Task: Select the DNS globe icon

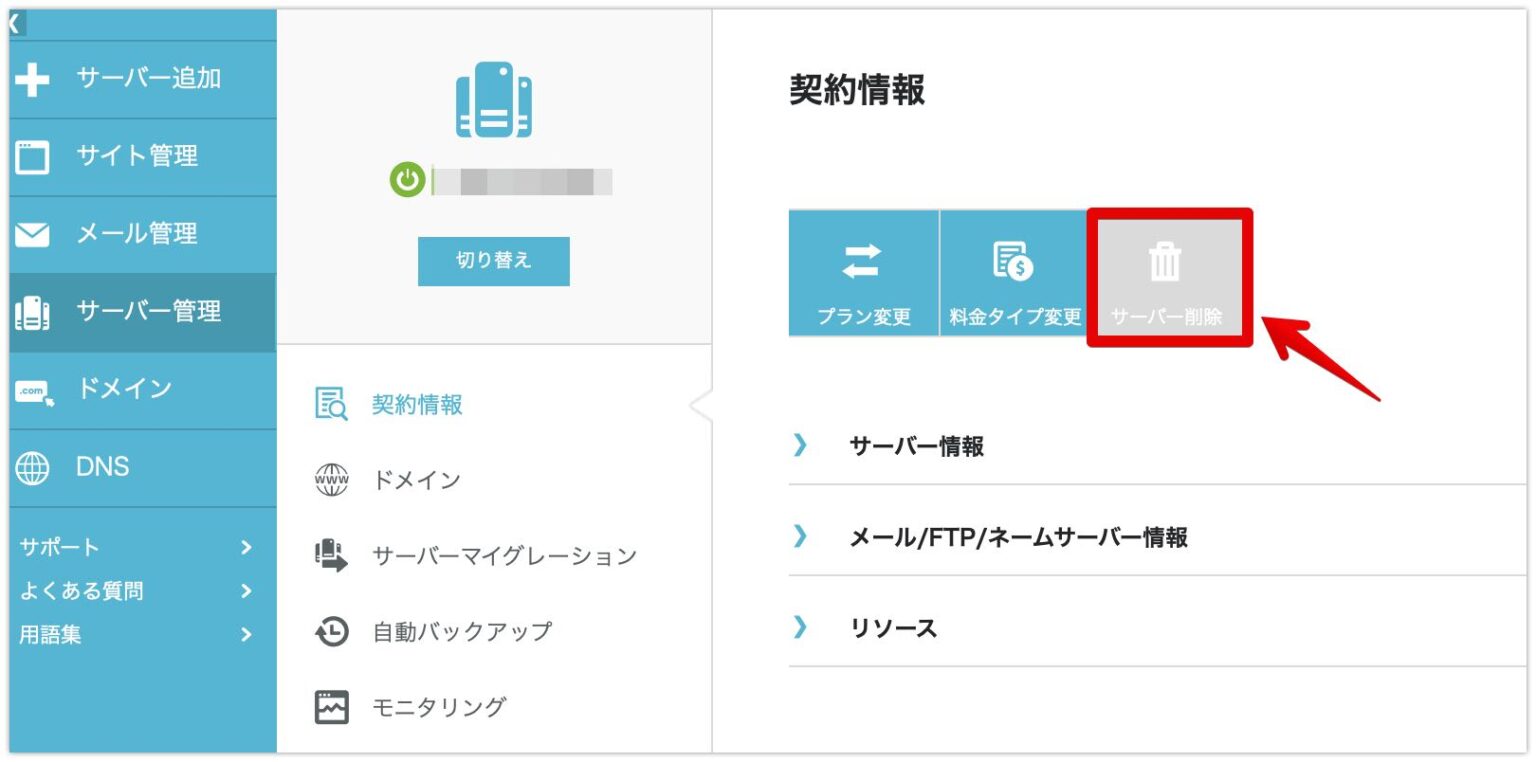Action: (x=31, y=466)
